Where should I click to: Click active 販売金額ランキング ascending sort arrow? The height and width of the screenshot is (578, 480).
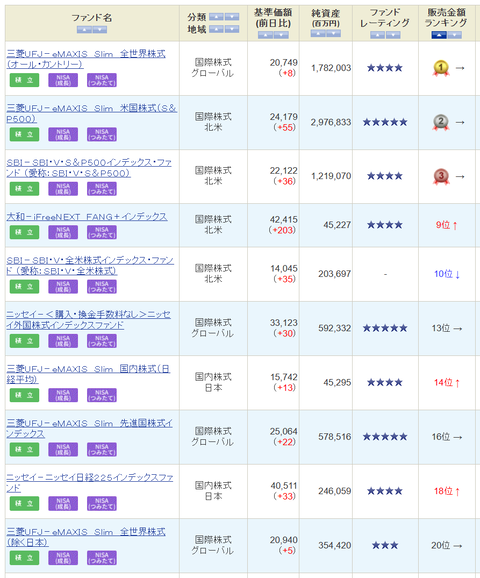(439, 35)
